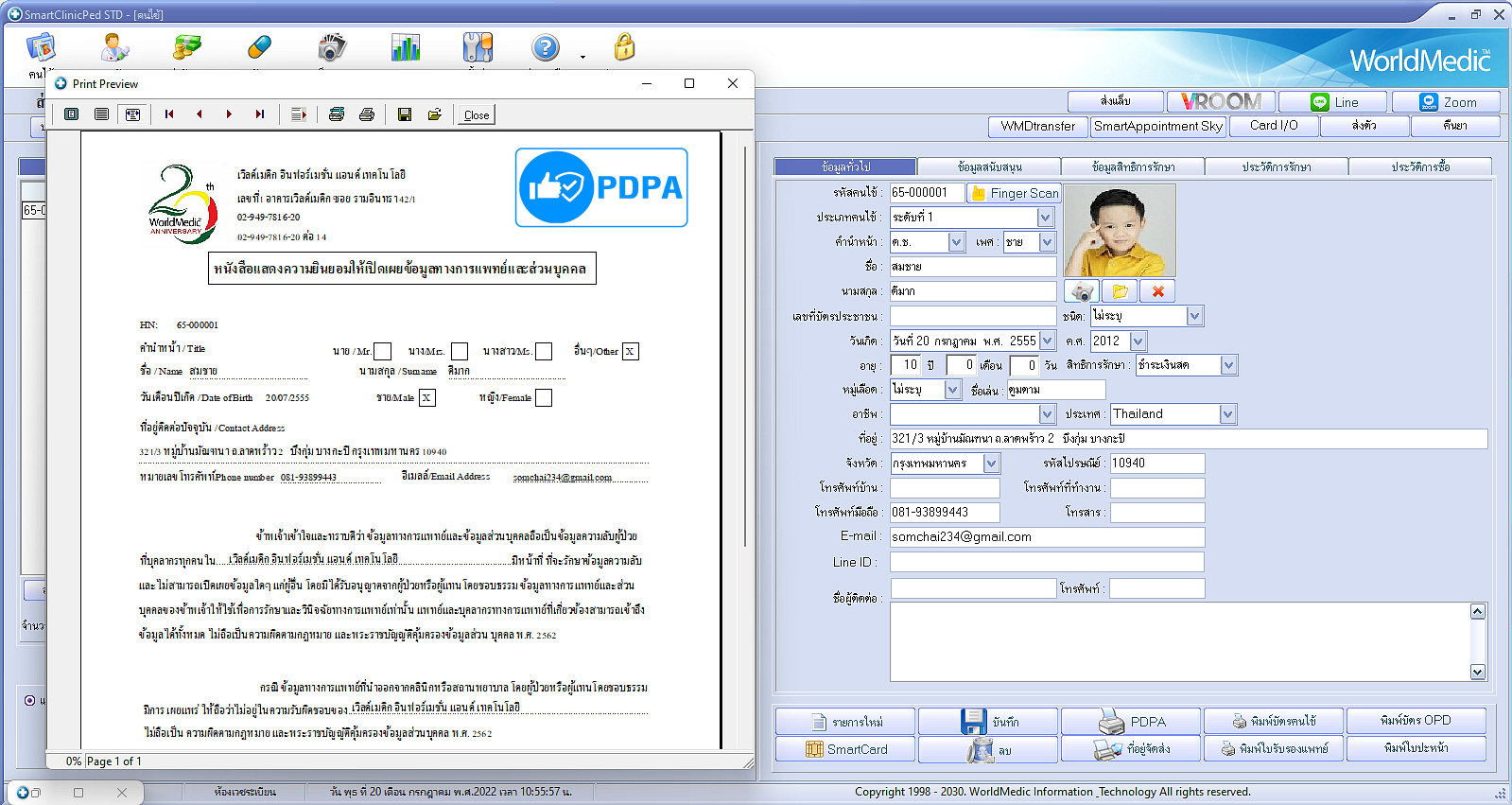
Task: Open the money and coins finance icon
Action: (x=187, y=47)
